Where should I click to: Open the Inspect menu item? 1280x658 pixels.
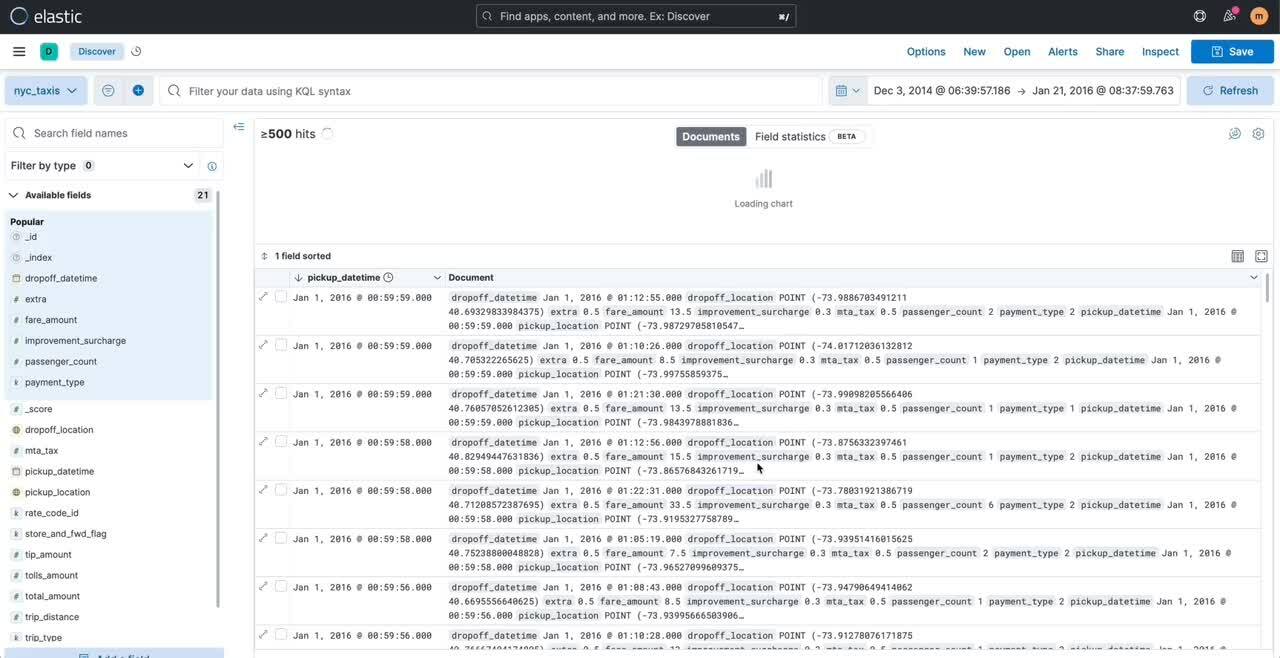pyautogui.click(x=1160, y=51)
